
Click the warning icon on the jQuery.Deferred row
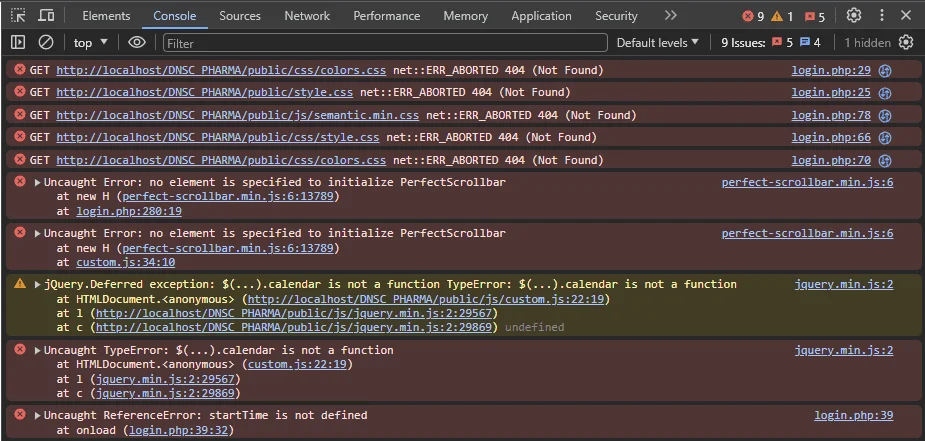tap(20, 284)
